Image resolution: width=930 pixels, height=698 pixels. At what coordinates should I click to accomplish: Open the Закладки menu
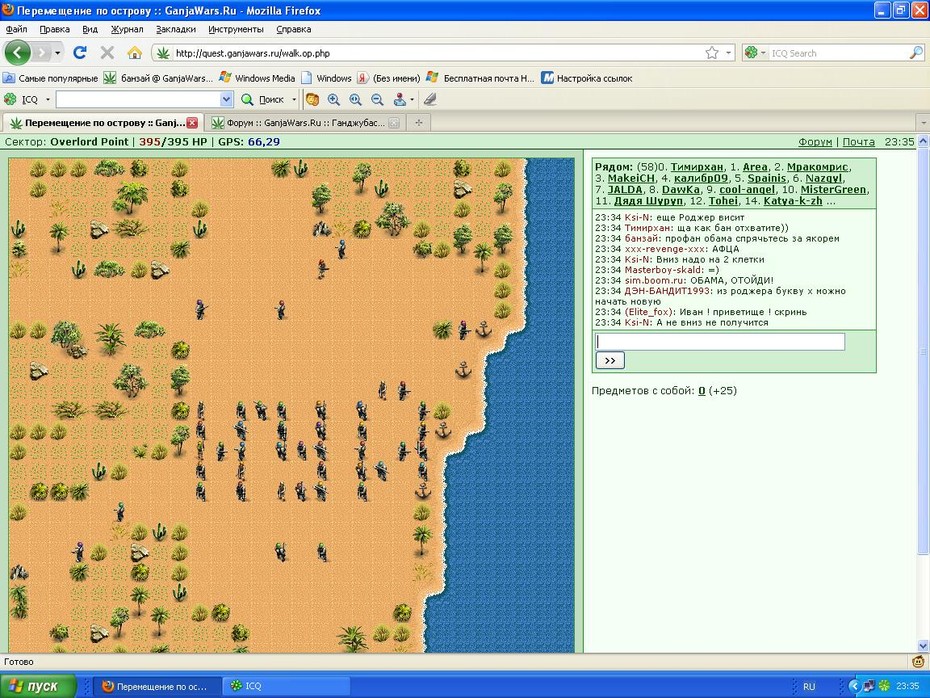click(x=176, y=29)
